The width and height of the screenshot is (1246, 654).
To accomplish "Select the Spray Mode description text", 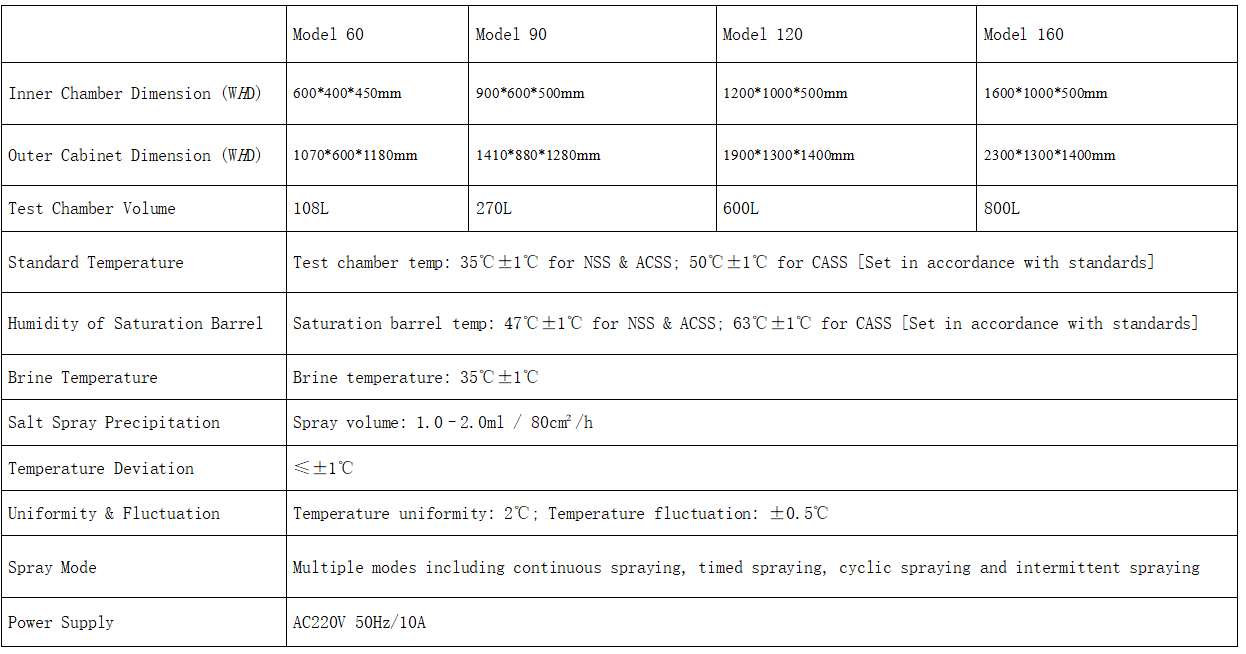I will [746, 567].
